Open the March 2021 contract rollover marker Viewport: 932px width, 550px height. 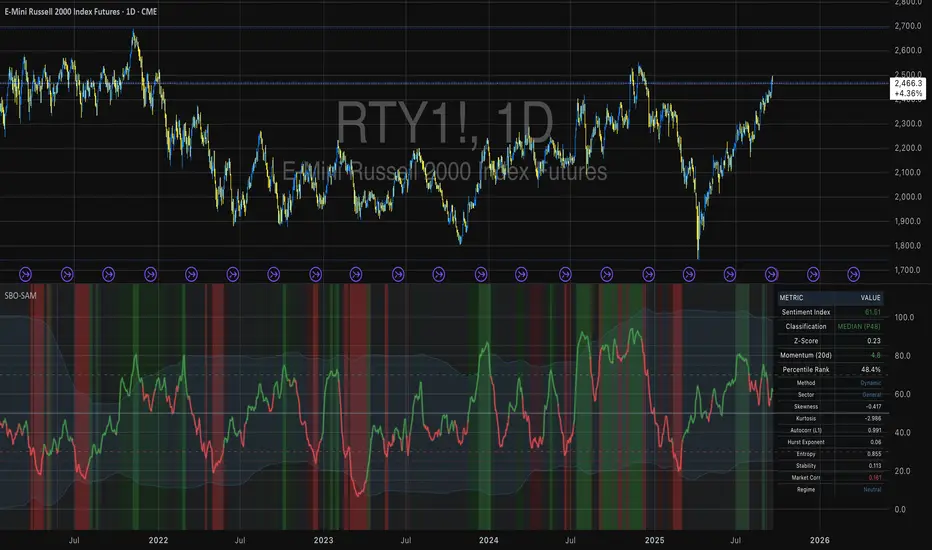click(26, 274)
